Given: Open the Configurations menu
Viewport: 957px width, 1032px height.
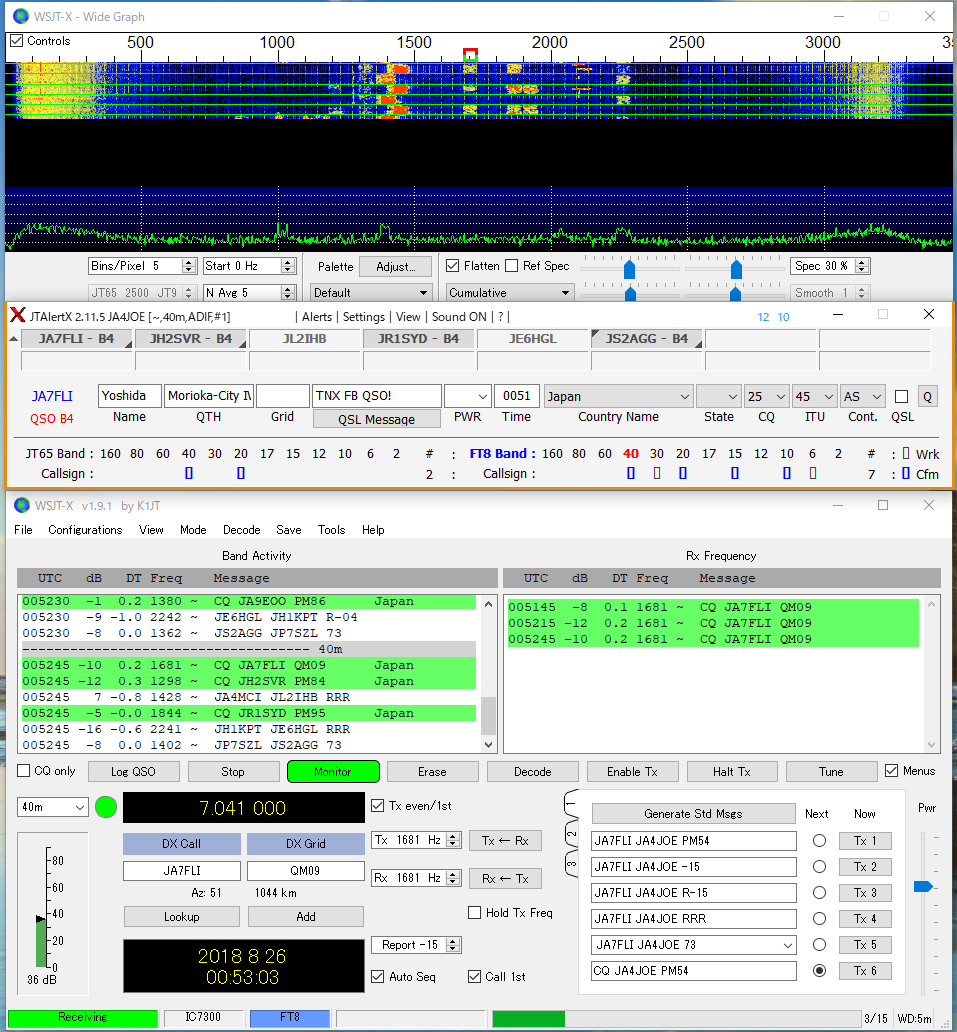Looking at the screenshot, I should pyautogui.click(x=85, y=530).
